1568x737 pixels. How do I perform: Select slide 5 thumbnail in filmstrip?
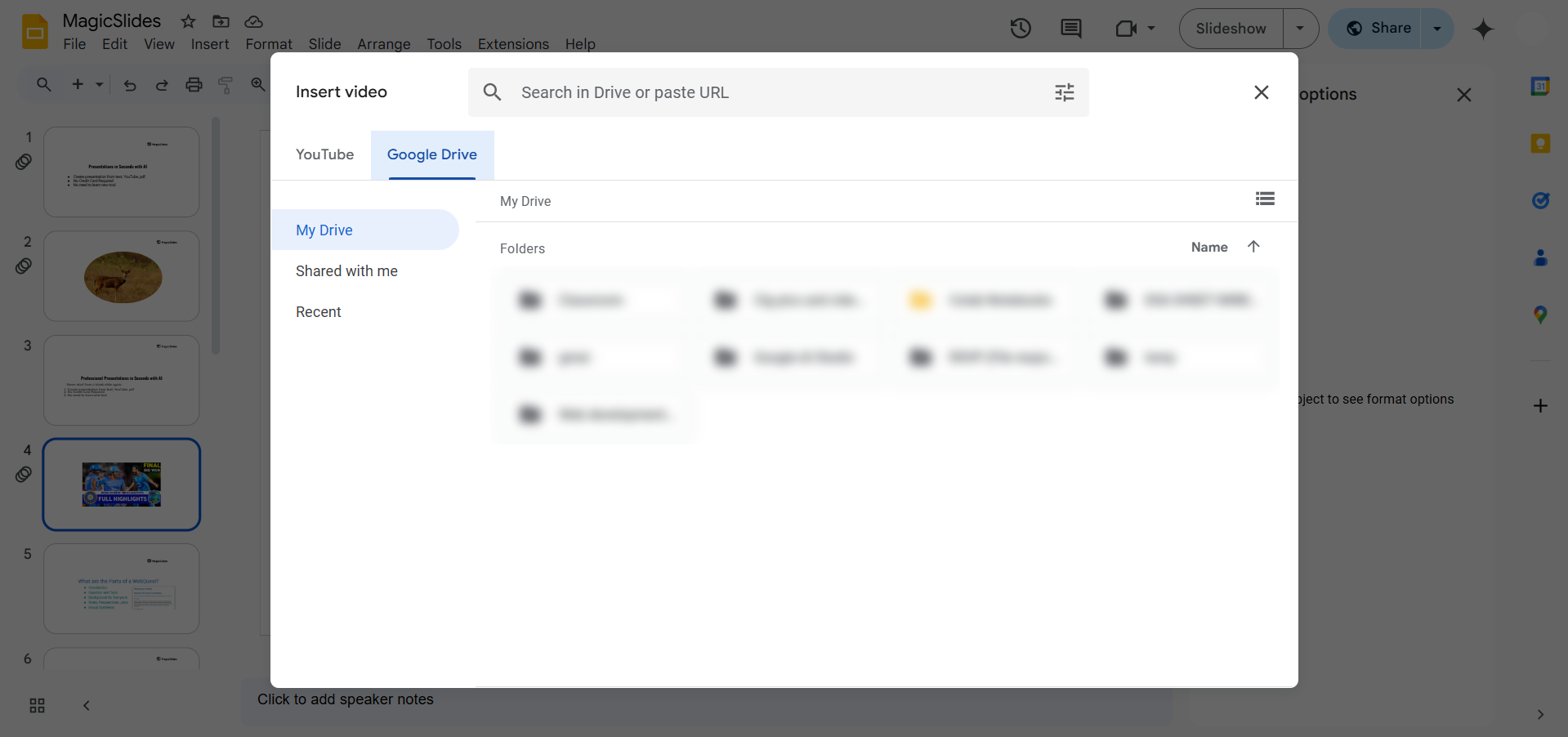pyautogui.click(x=122, y=588)
